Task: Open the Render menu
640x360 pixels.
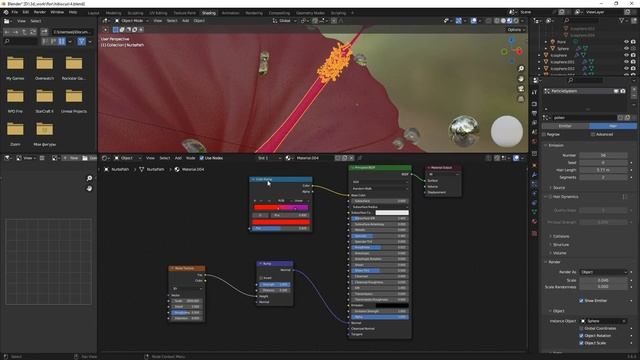Action: 40,12
